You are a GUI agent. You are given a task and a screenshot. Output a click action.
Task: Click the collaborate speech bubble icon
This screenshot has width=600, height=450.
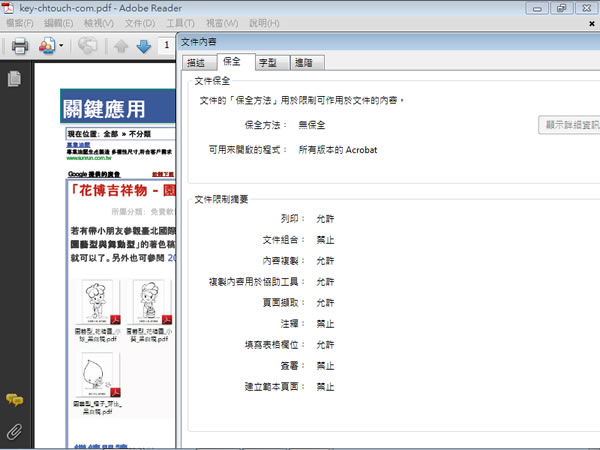pos(88,46)
